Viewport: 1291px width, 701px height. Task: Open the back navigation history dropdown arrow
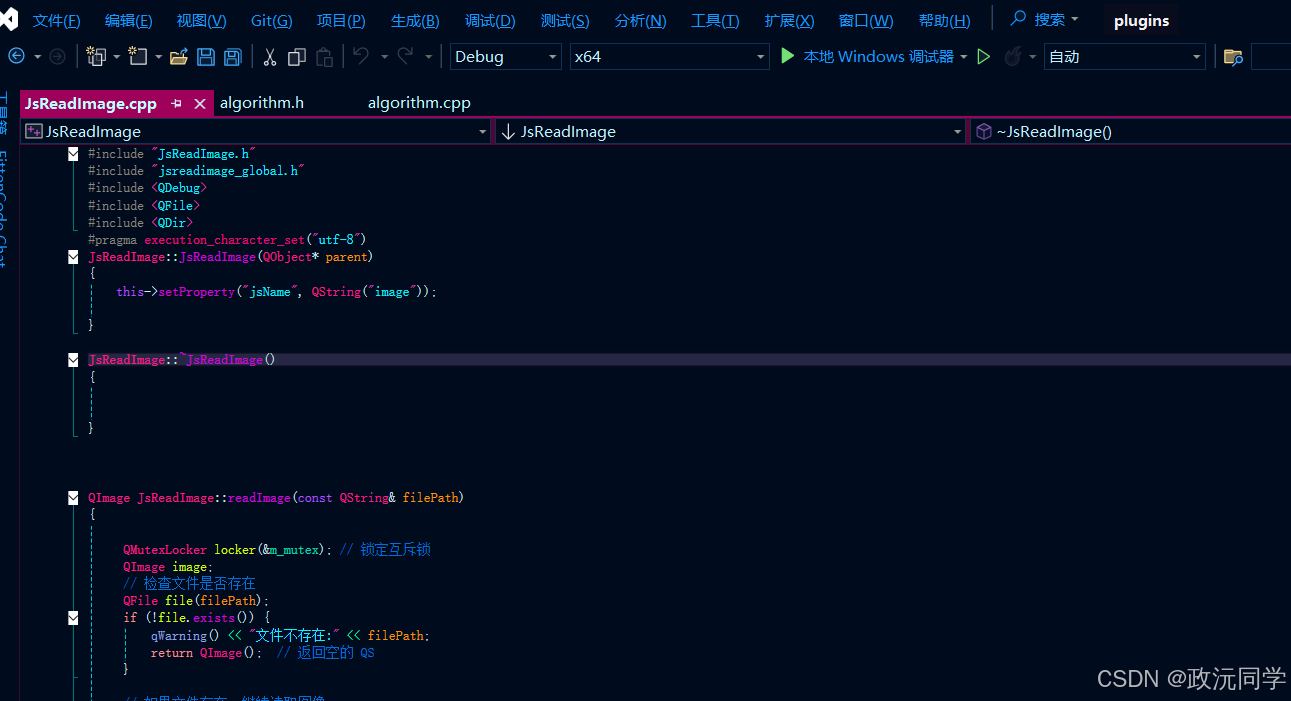(x=38, y=57)
